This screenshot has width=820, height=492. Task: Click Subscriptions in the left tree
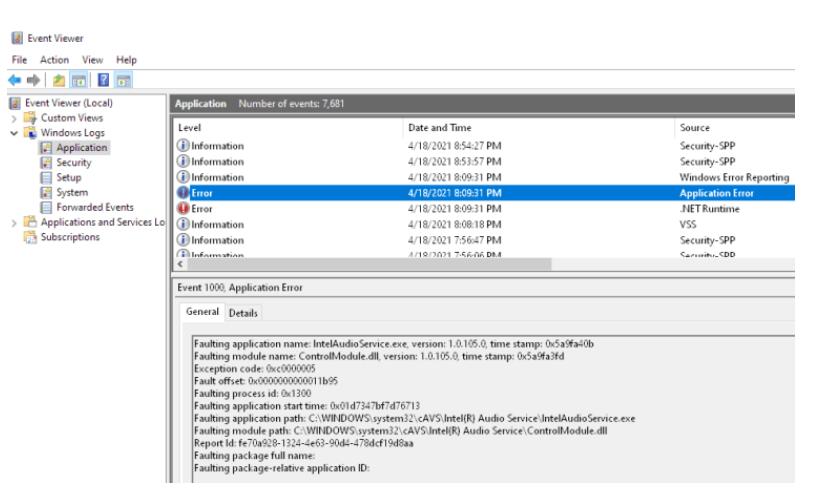[x=70, y=236]
